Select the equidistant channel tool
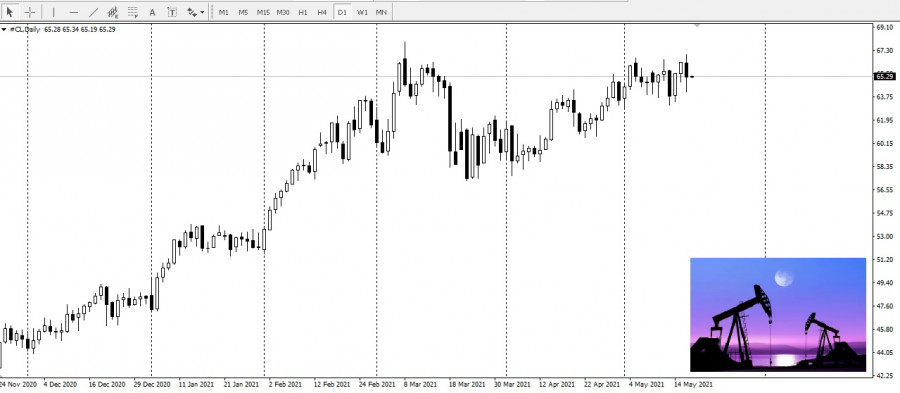This screenshot has width=900, height=393. pos(113,11)
